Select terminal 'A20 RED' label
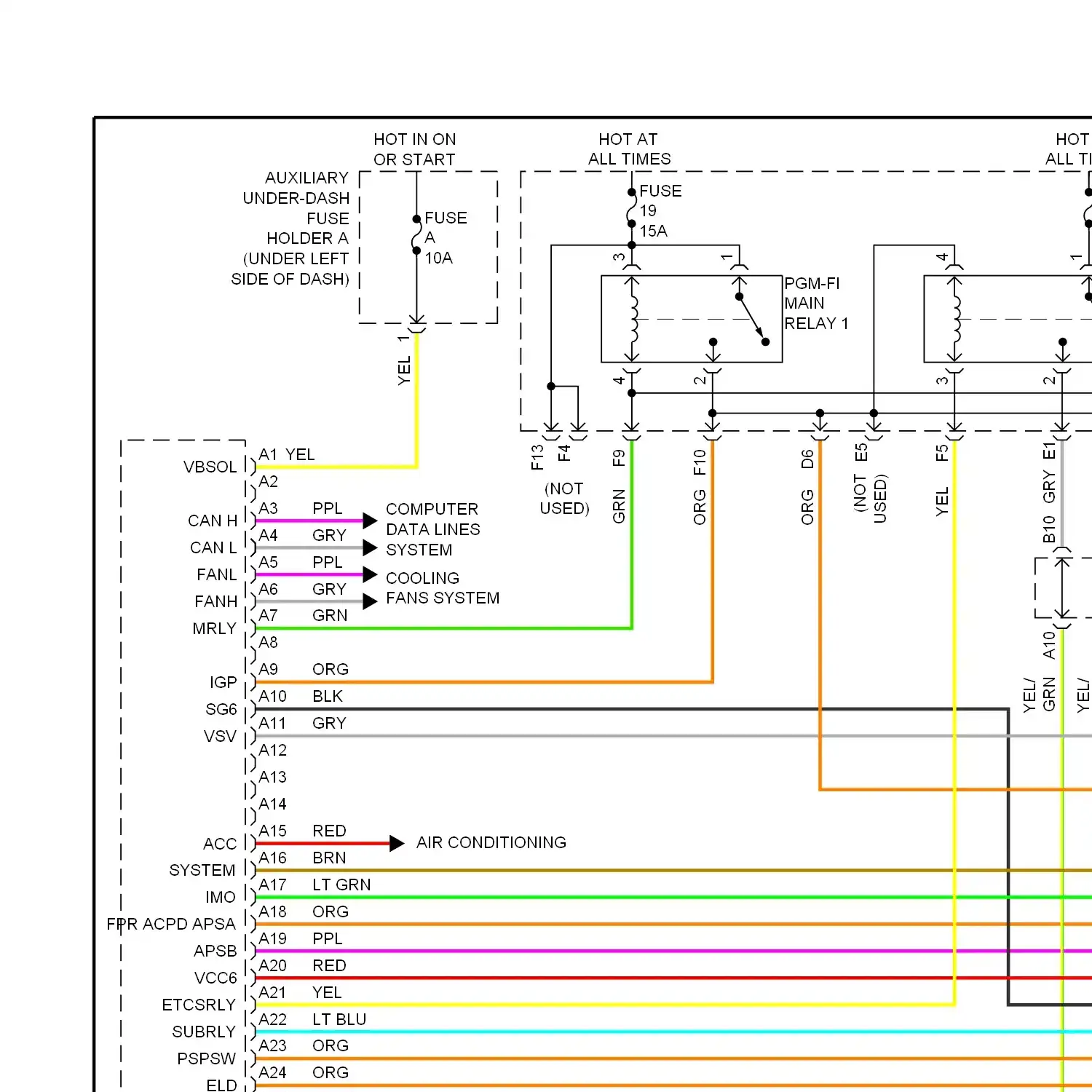Viewport: 1092px width, 1092px height. [x=303, y=966]
